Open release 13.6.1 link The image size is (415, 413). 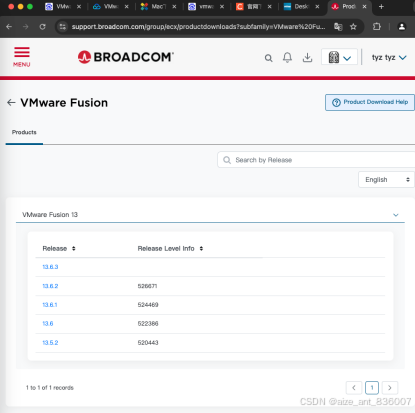click(50, 305)
